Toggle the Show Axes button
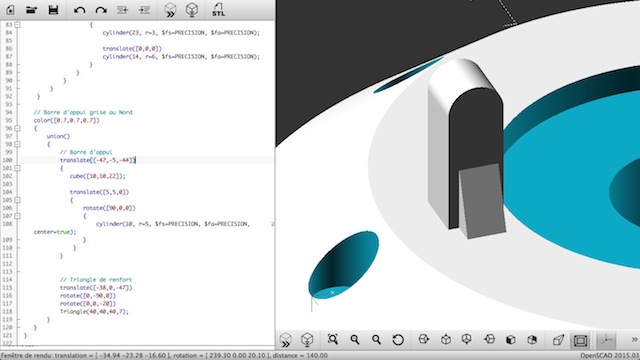640x360 pixels. [x=606, y=340]
